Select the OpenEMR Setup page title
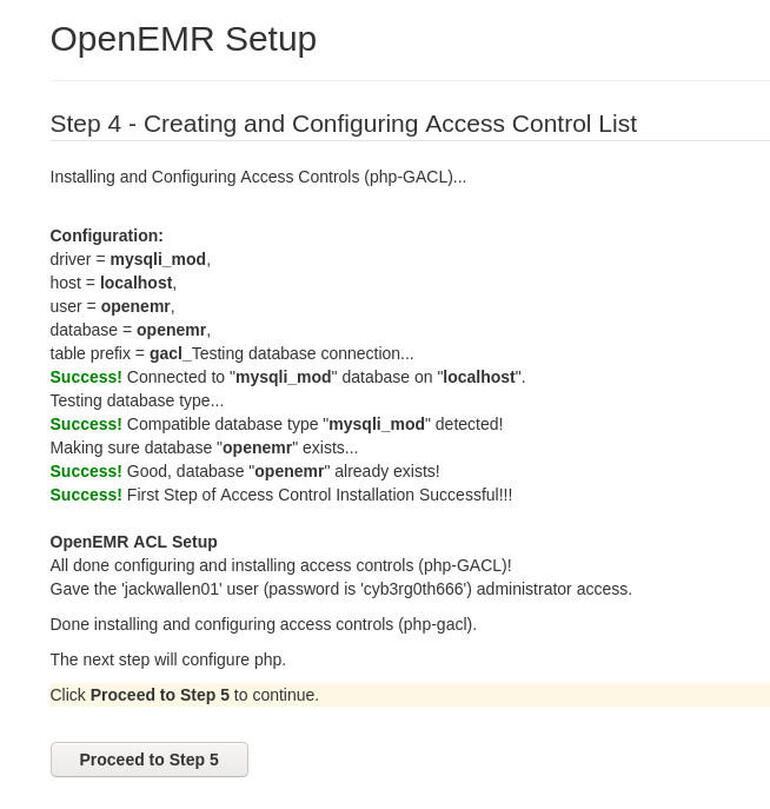This screenshot has height=809, width=770. (x=182, y=40)
